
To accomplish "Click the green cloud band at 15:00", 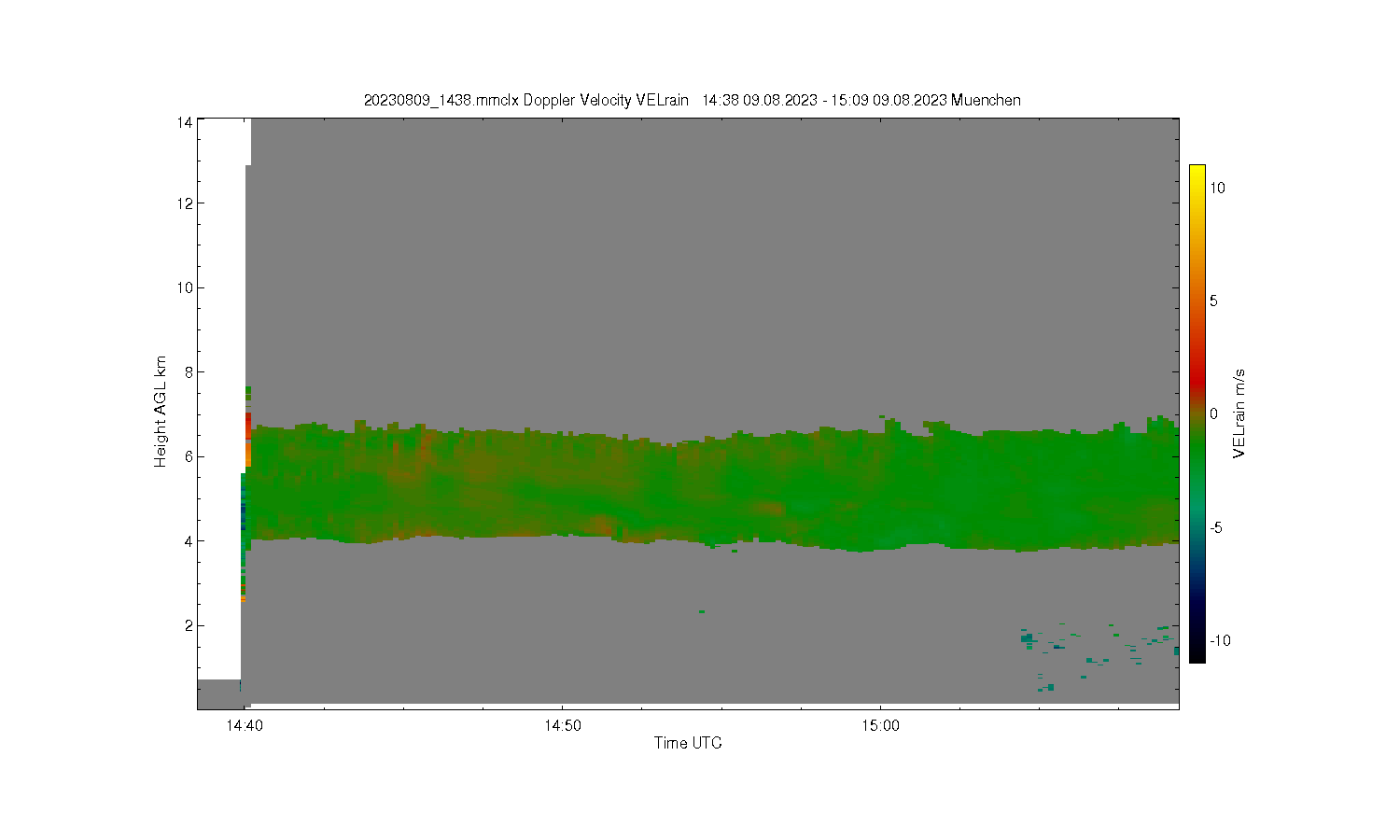I will pos(880,487).
